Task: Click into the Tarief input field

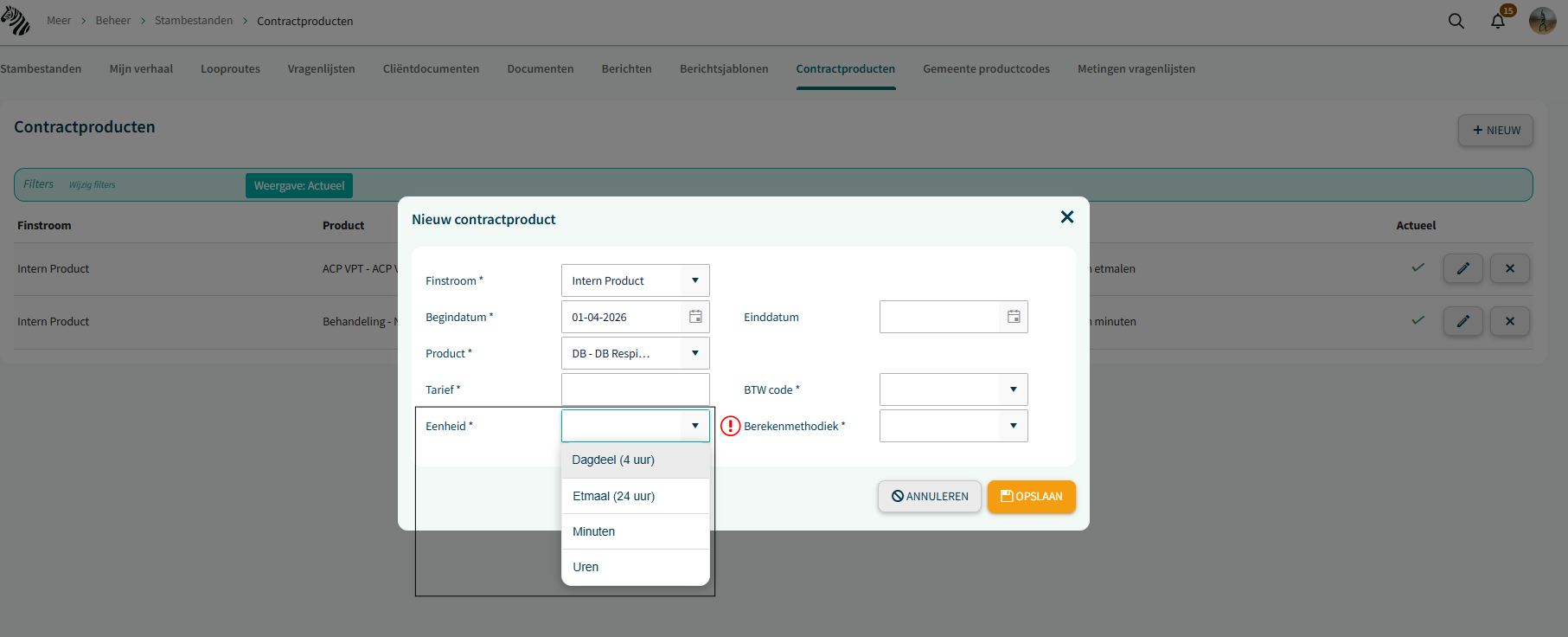Action: click(x=636, y=389)
